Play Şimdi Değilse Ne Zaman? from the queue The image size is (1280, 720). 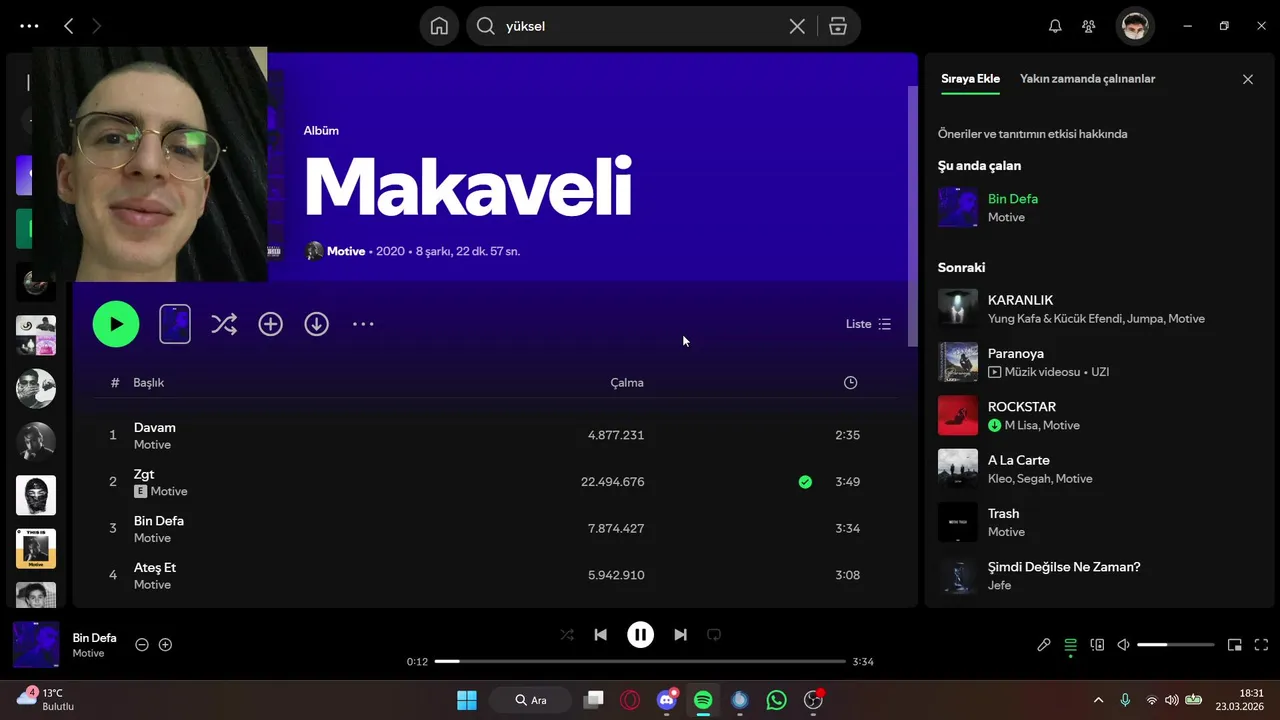(x=1098, y=575)
